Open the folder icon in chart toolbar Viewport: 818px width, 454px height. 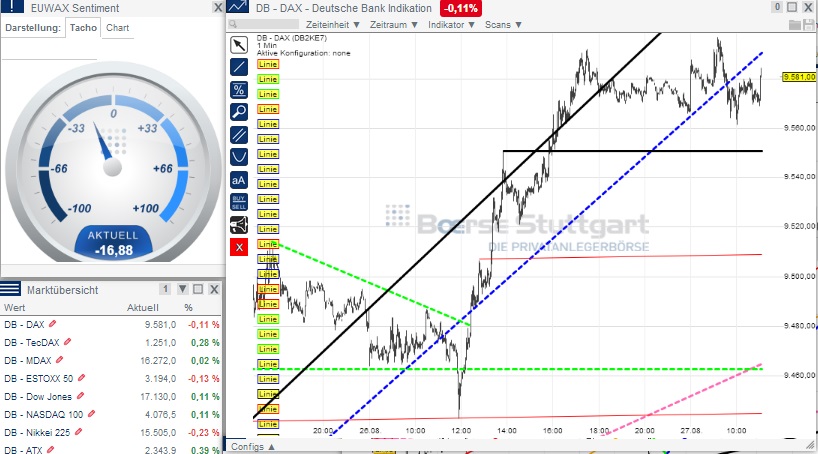(795, 25)
